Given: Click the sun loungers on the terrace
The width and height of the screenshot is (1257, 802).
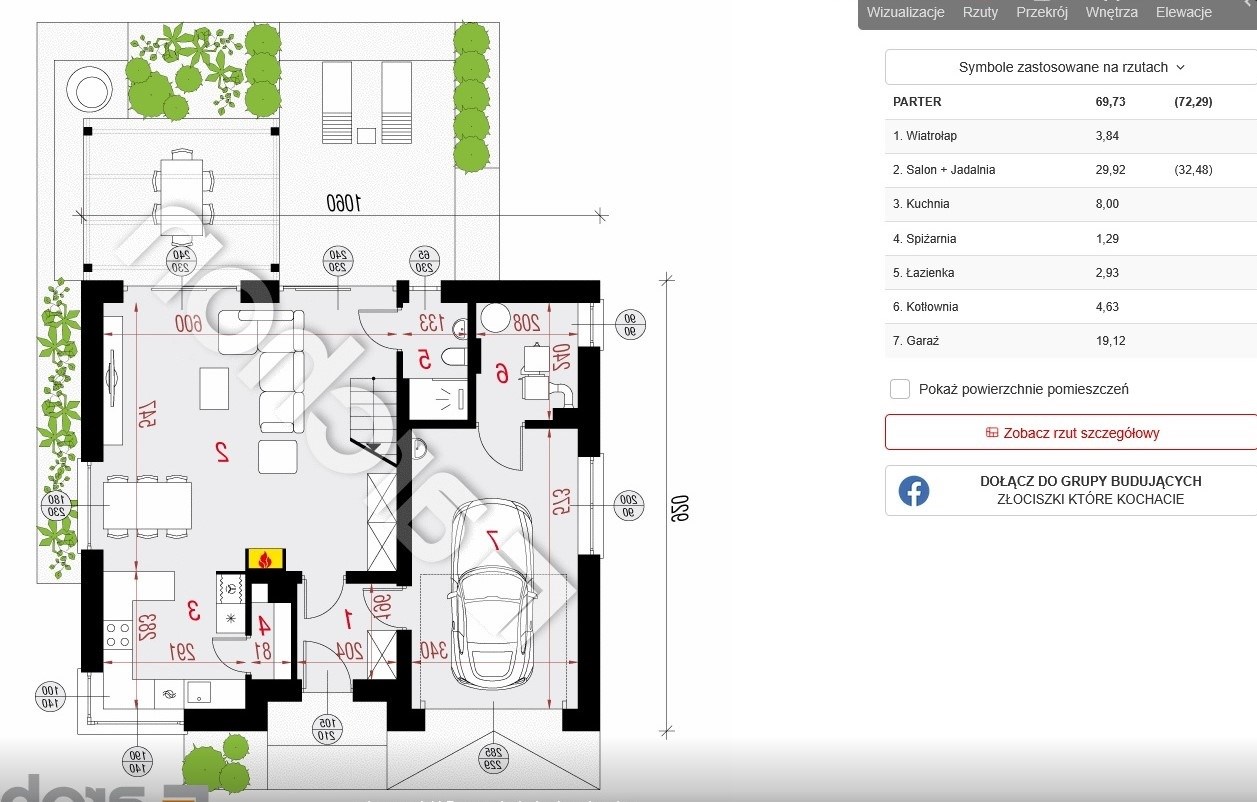Looking at the screenshot, I should (x=366, y=101).
